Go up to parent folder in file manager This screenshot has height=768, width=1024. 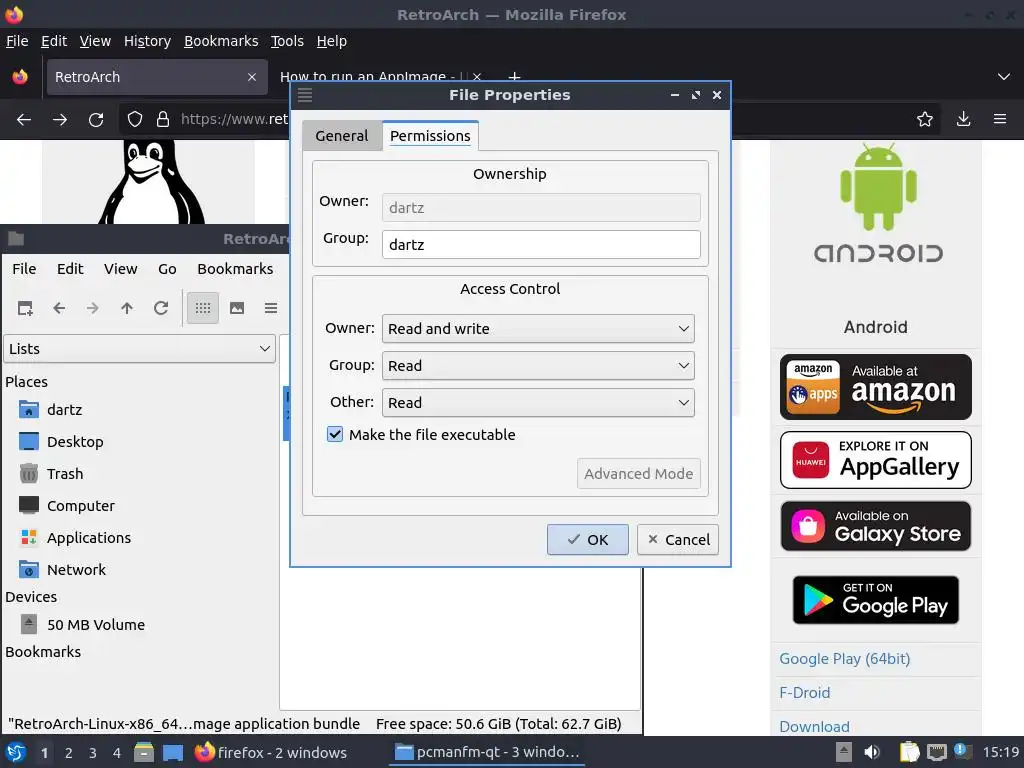click(x=127, y=308)
